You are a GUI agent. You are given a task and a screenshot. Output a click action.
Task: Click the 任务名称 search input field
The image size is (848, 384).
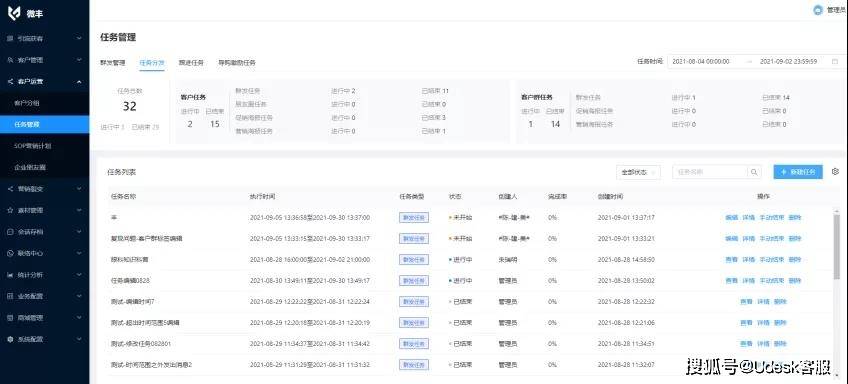[710, 172]
